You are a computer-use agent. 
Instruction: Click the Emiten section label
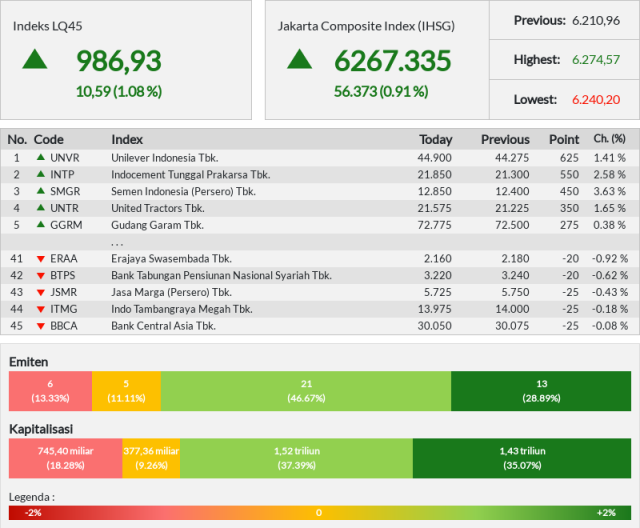coord(29,362)
